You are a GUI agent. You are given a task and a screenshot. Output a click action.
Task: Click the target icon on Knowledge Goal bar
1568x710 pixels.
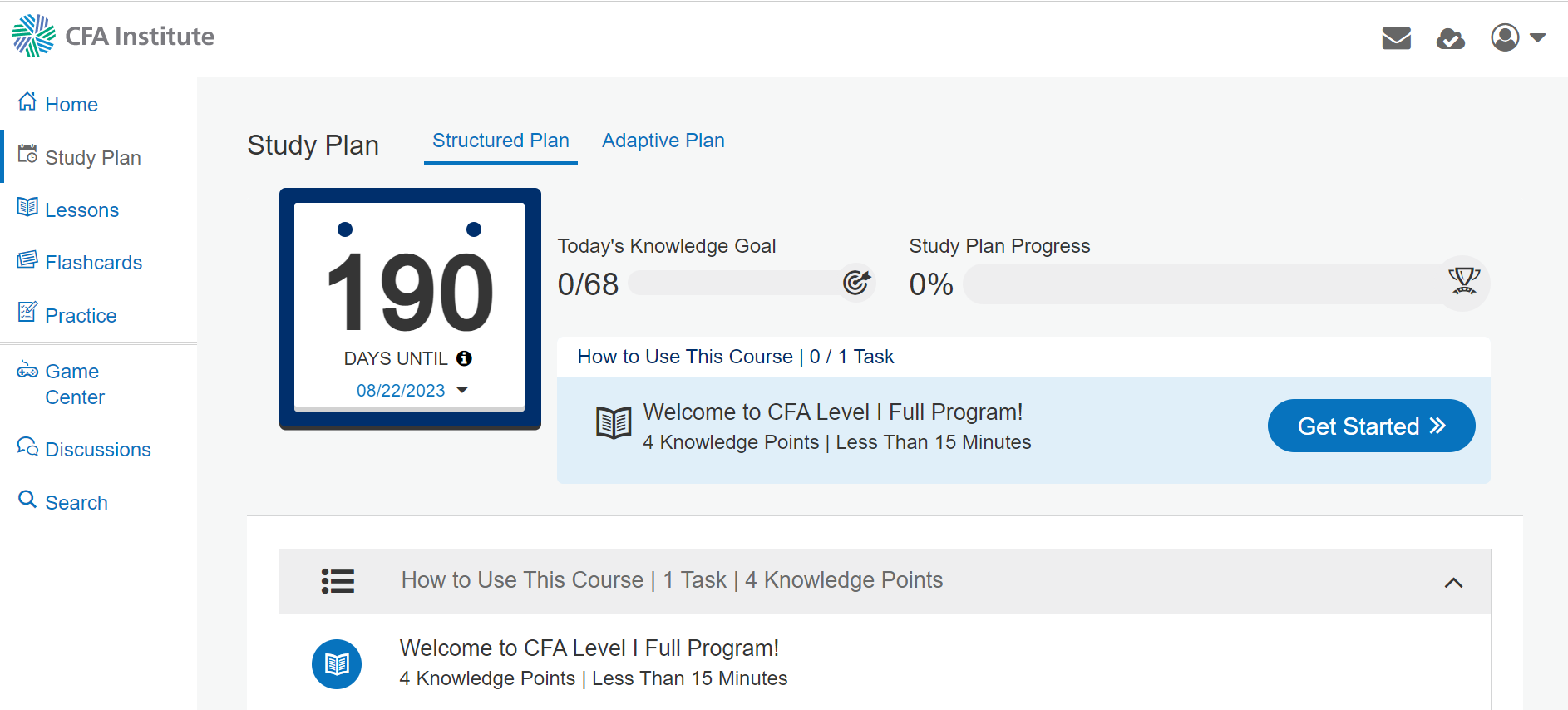click(x=856, y=283)
